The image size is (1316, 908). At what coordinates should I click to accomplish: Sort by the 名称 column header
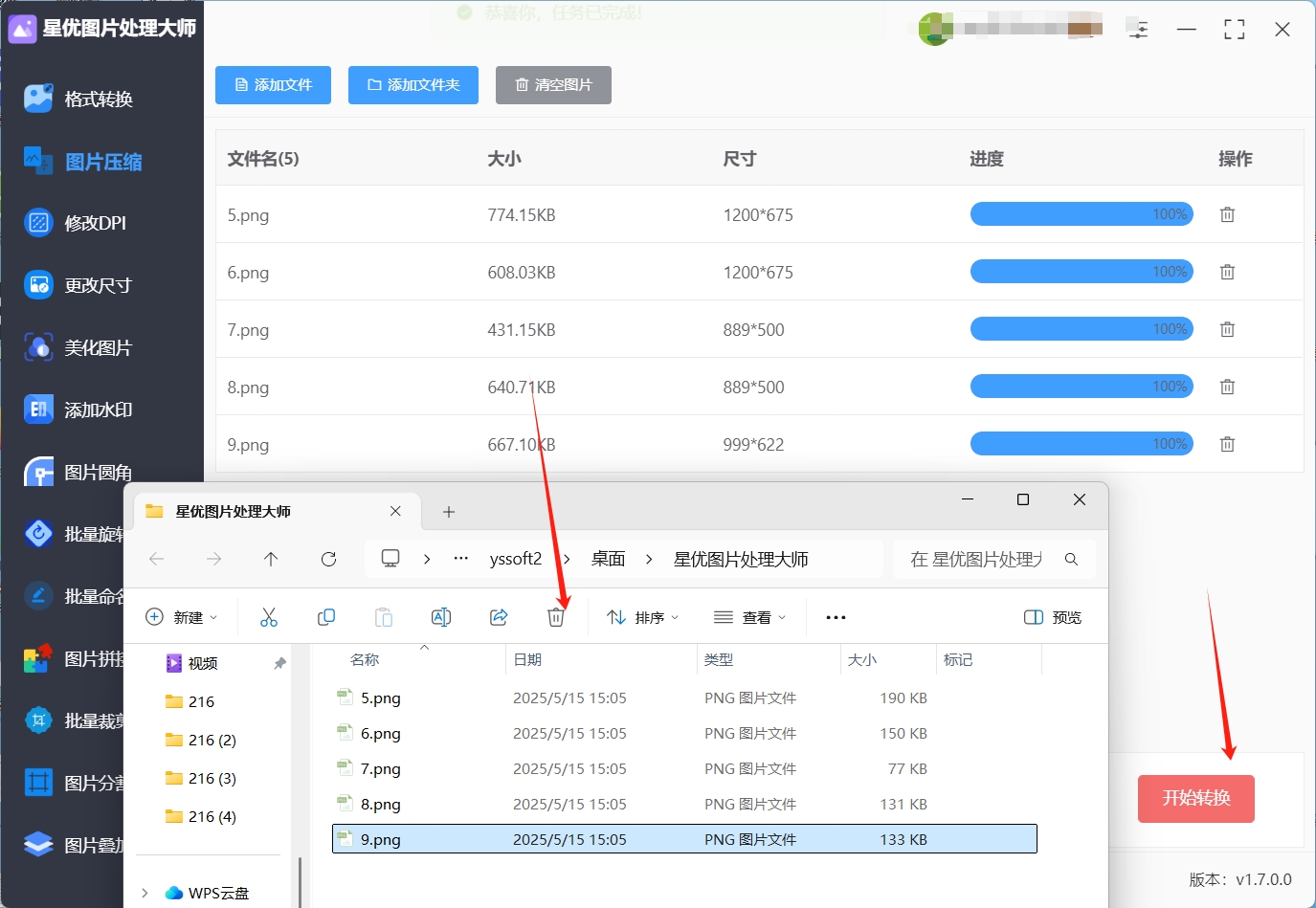[x=365, y=660]
